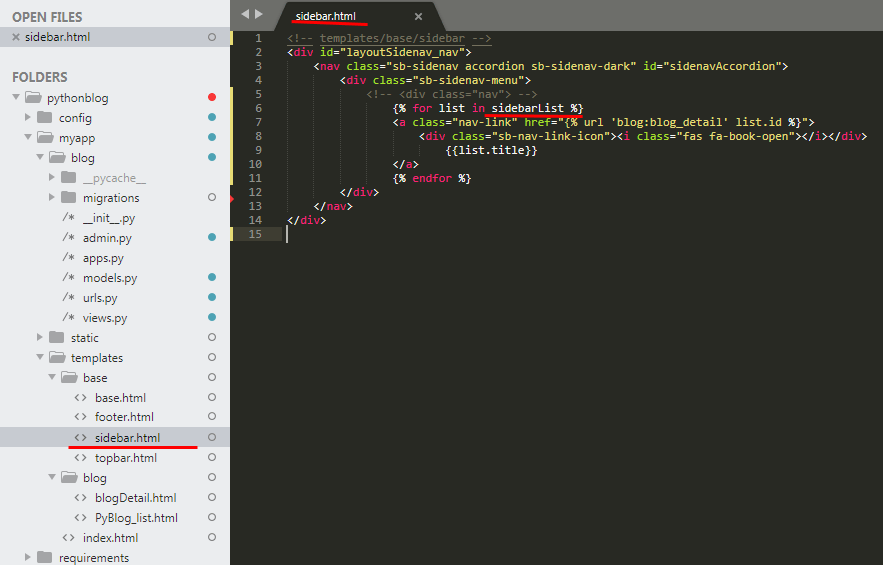Image resolution: width=883 pixels, height=565 pixels.
Task: Click the code file icon beside blogDetail.html
Action: (81, 497)
